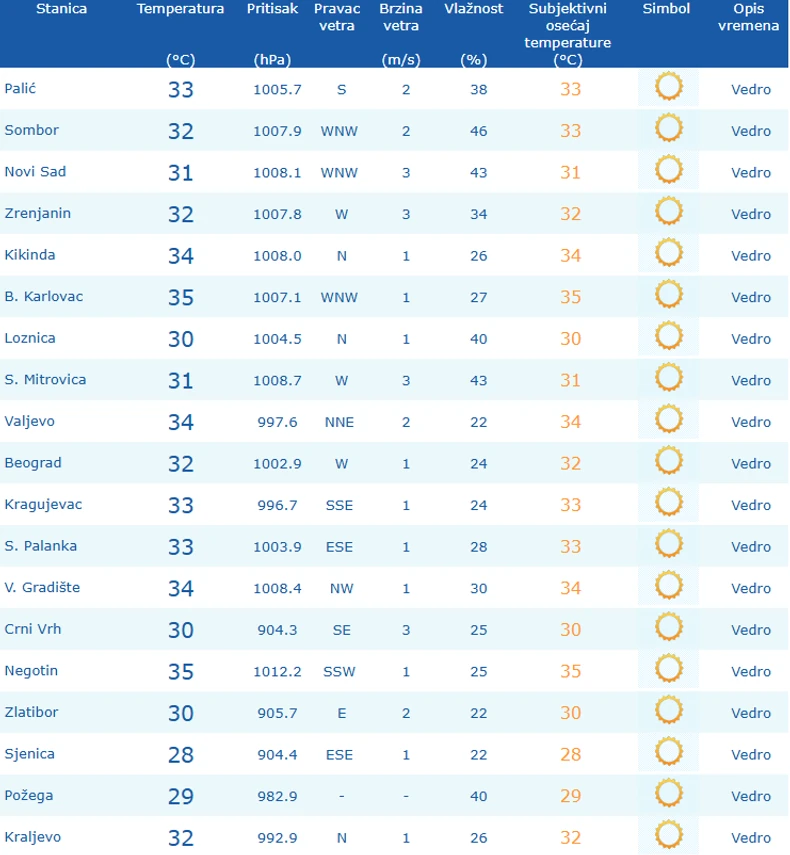Click the Crni Vrh sun icon

(x=668, y=628)
